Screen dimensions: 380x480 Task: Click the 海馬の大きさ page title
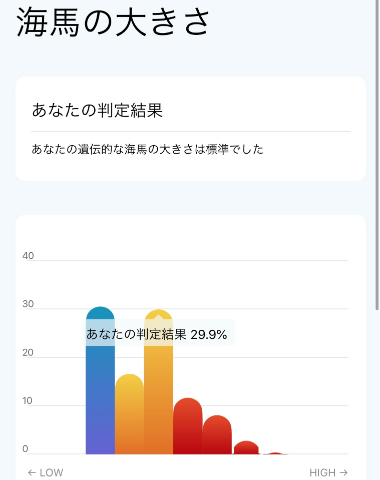pyautogui.click(x=113, y=22)
